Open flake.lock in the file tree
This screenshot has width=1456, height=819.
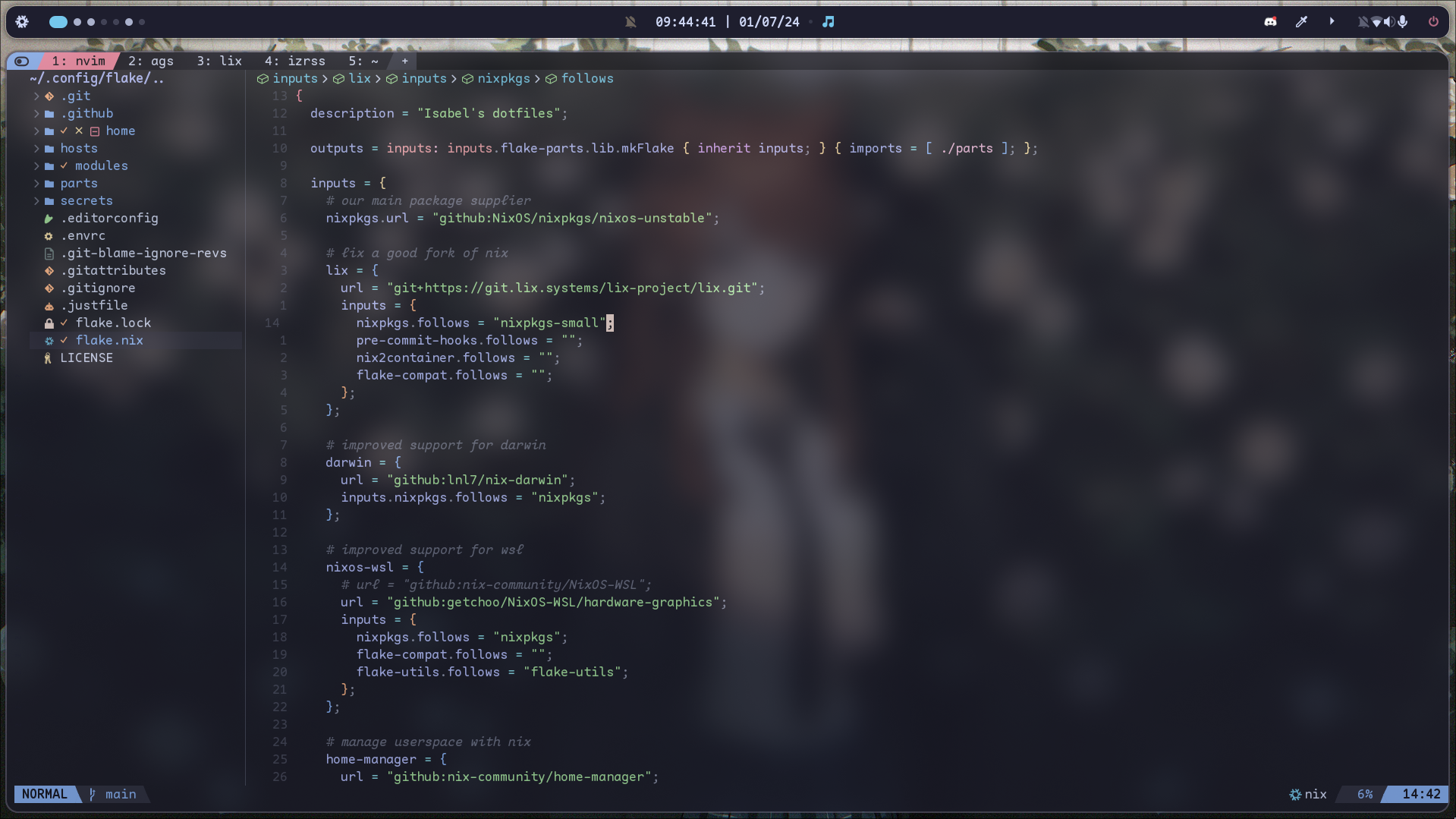[x=113, y=323]
